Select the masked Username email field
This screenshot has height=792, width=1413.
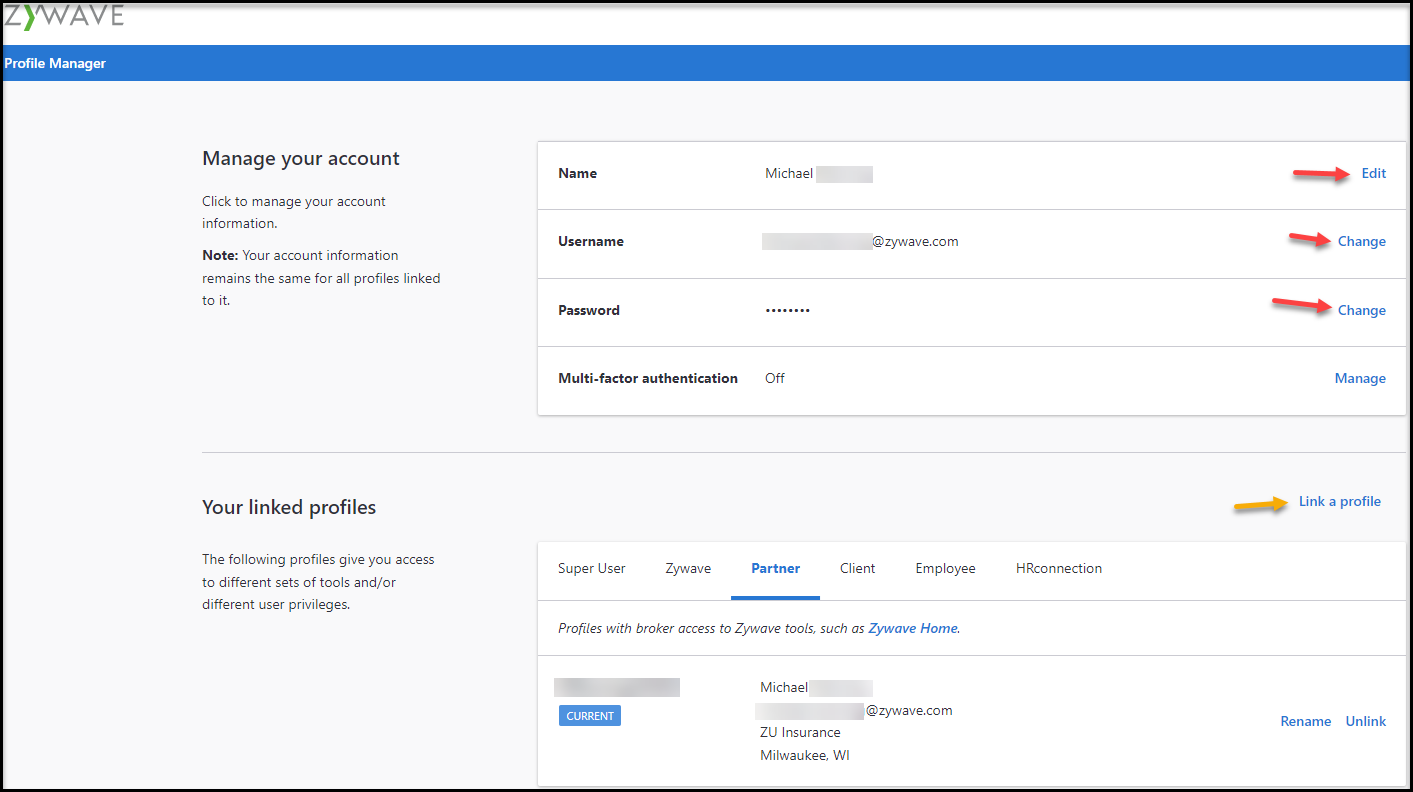(x=858, y=241)
